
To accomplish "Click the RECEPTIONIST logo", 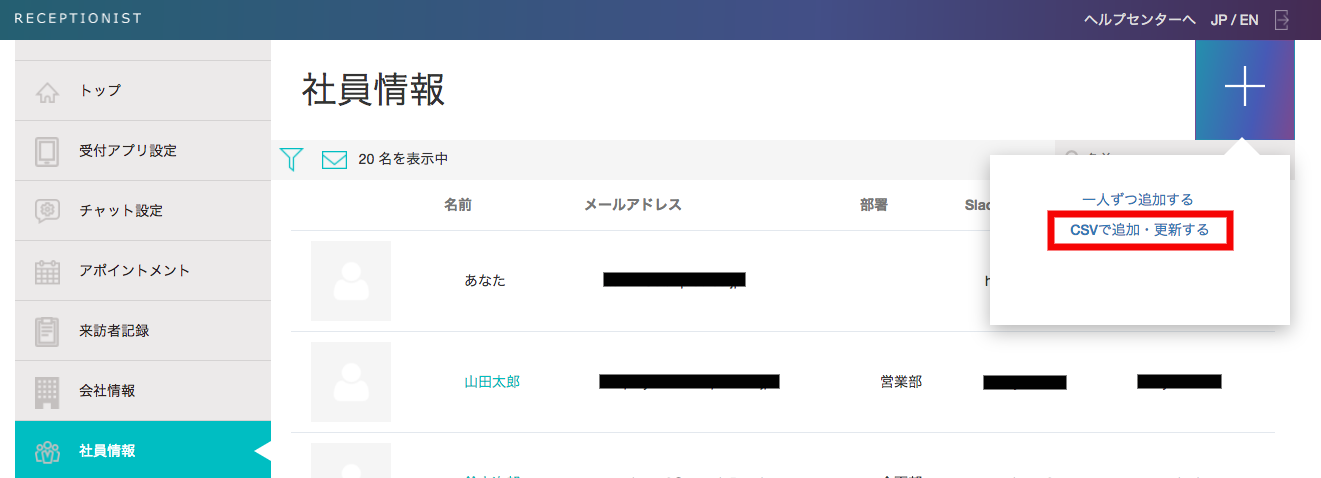I will 78,19.
